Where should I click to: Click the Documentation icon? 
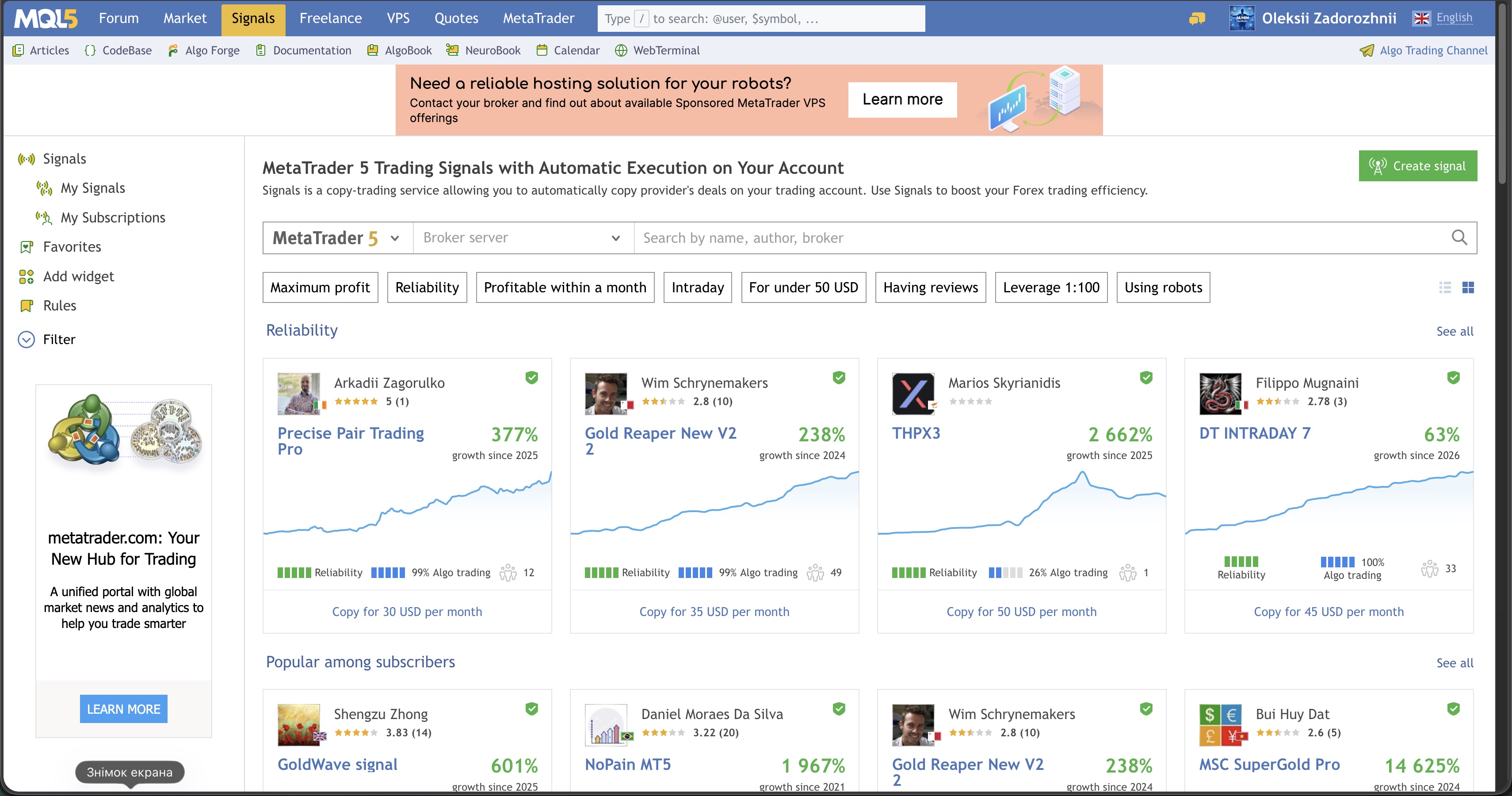(x=260, y=50)
